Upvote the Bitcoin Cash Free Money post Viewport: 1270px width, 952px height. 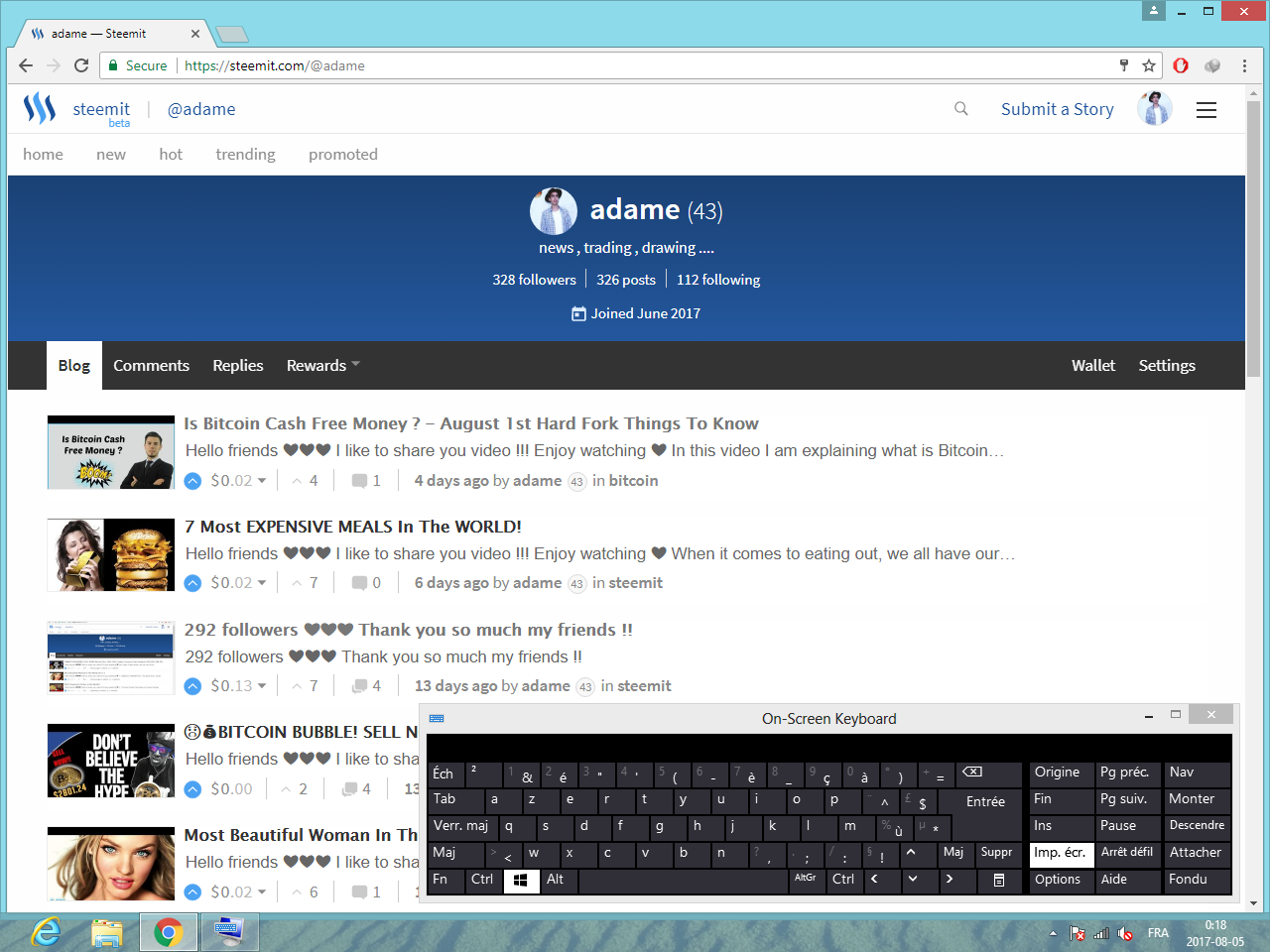[x=192, y=481]
